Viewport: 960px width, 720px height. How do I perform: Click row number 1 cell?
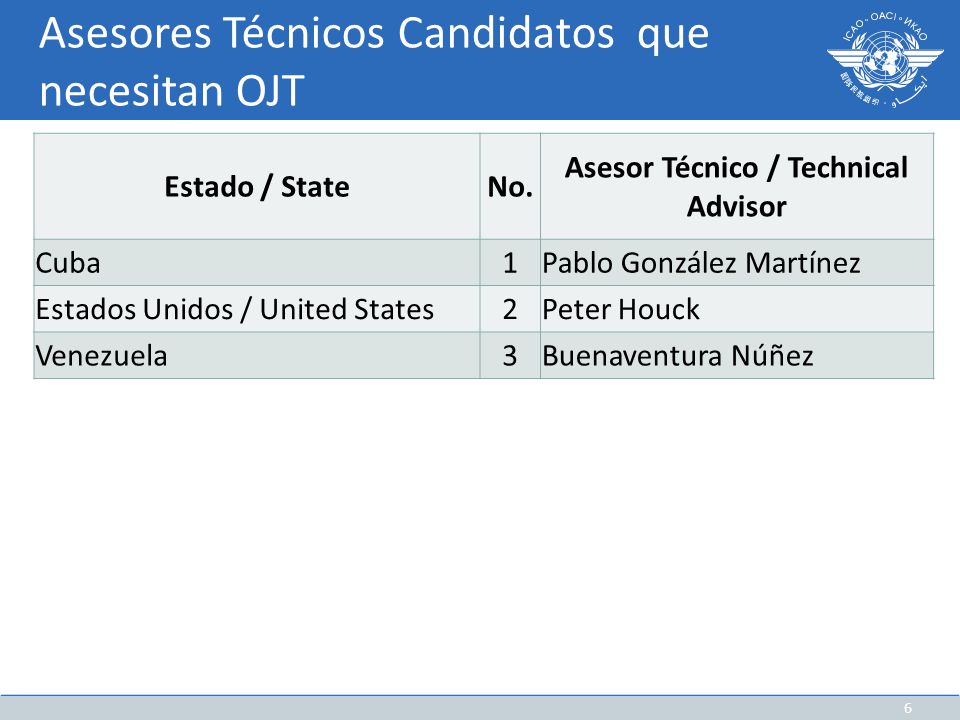510,263
